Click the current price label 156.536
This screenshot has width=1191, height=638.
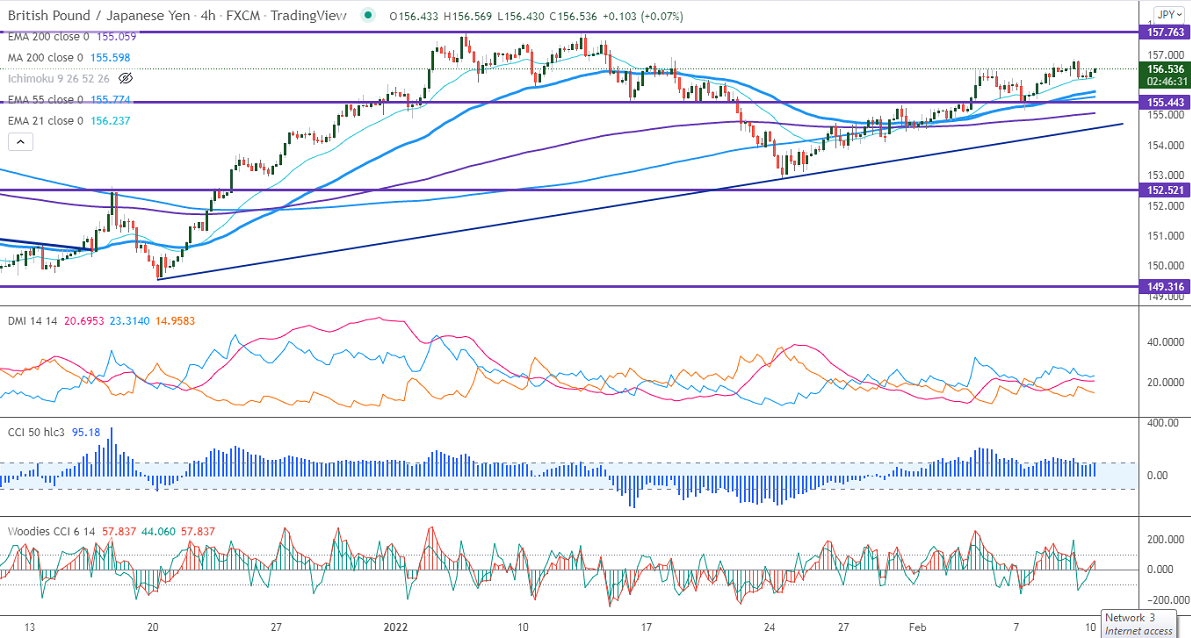[x=1164, y=69]
